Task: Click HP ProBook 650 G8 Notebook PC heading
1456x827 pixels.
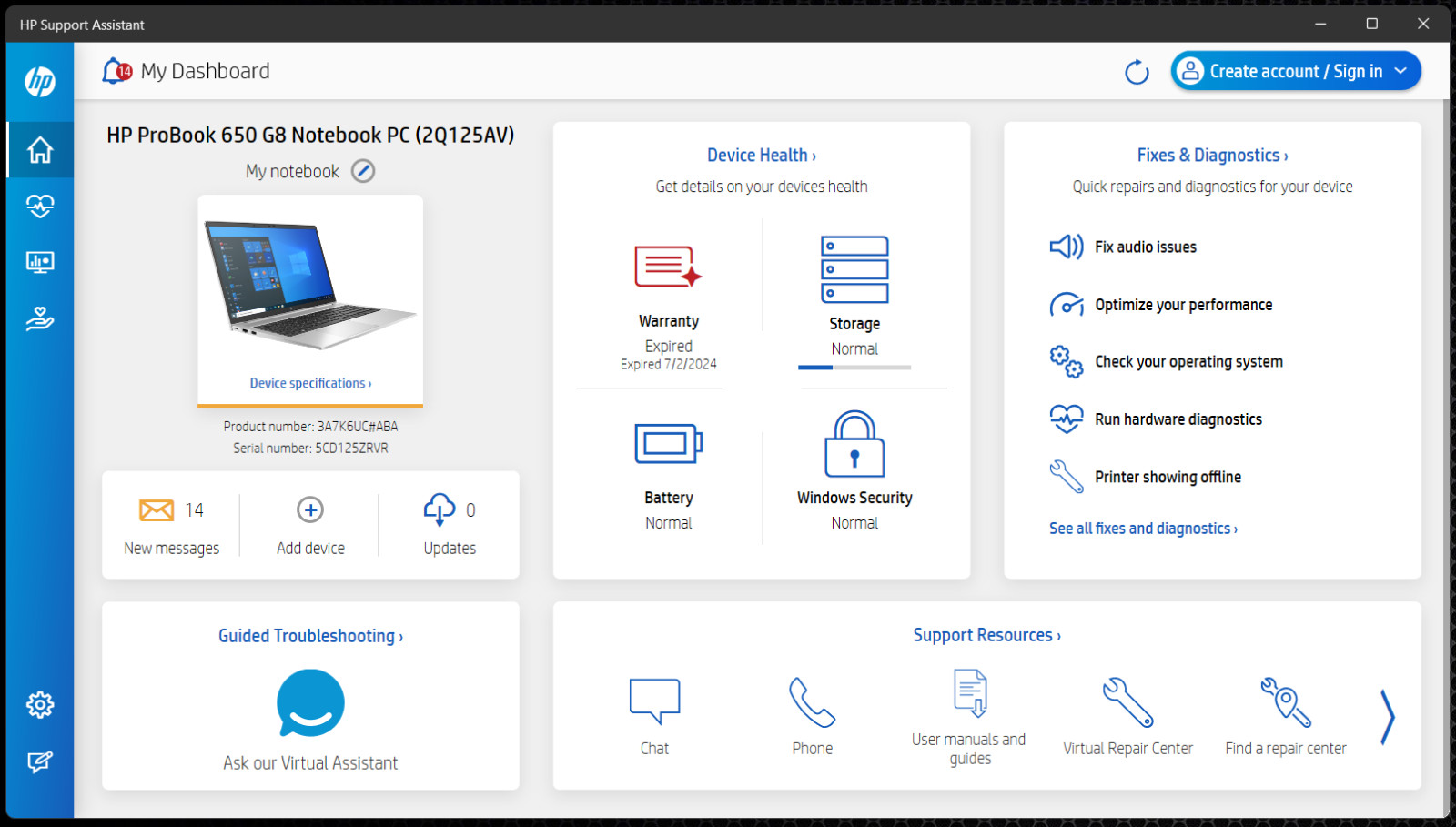Action: click(x=310, y=136)
